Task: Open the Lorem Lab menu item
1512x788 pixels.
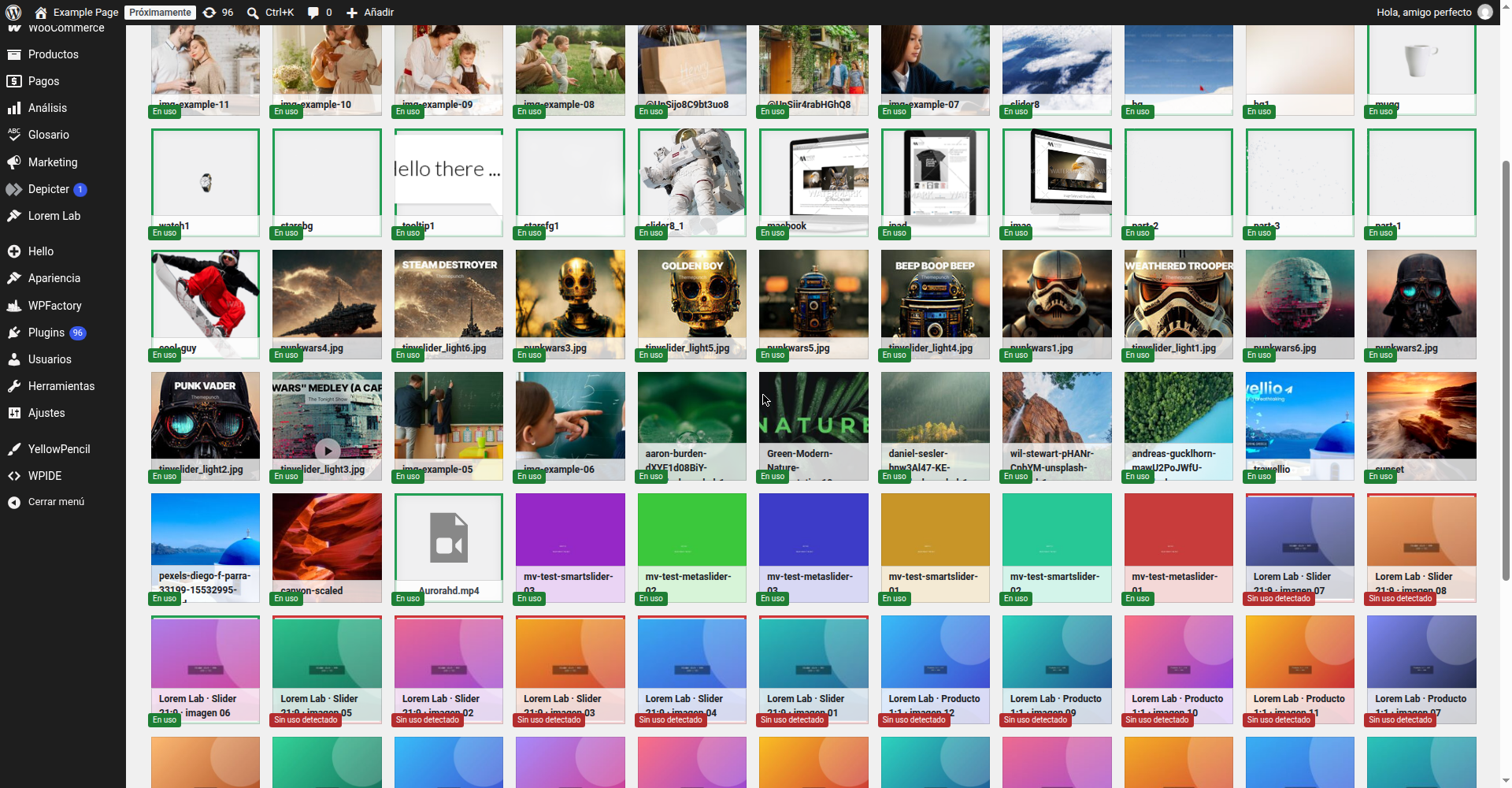Action: click(63, 216)
